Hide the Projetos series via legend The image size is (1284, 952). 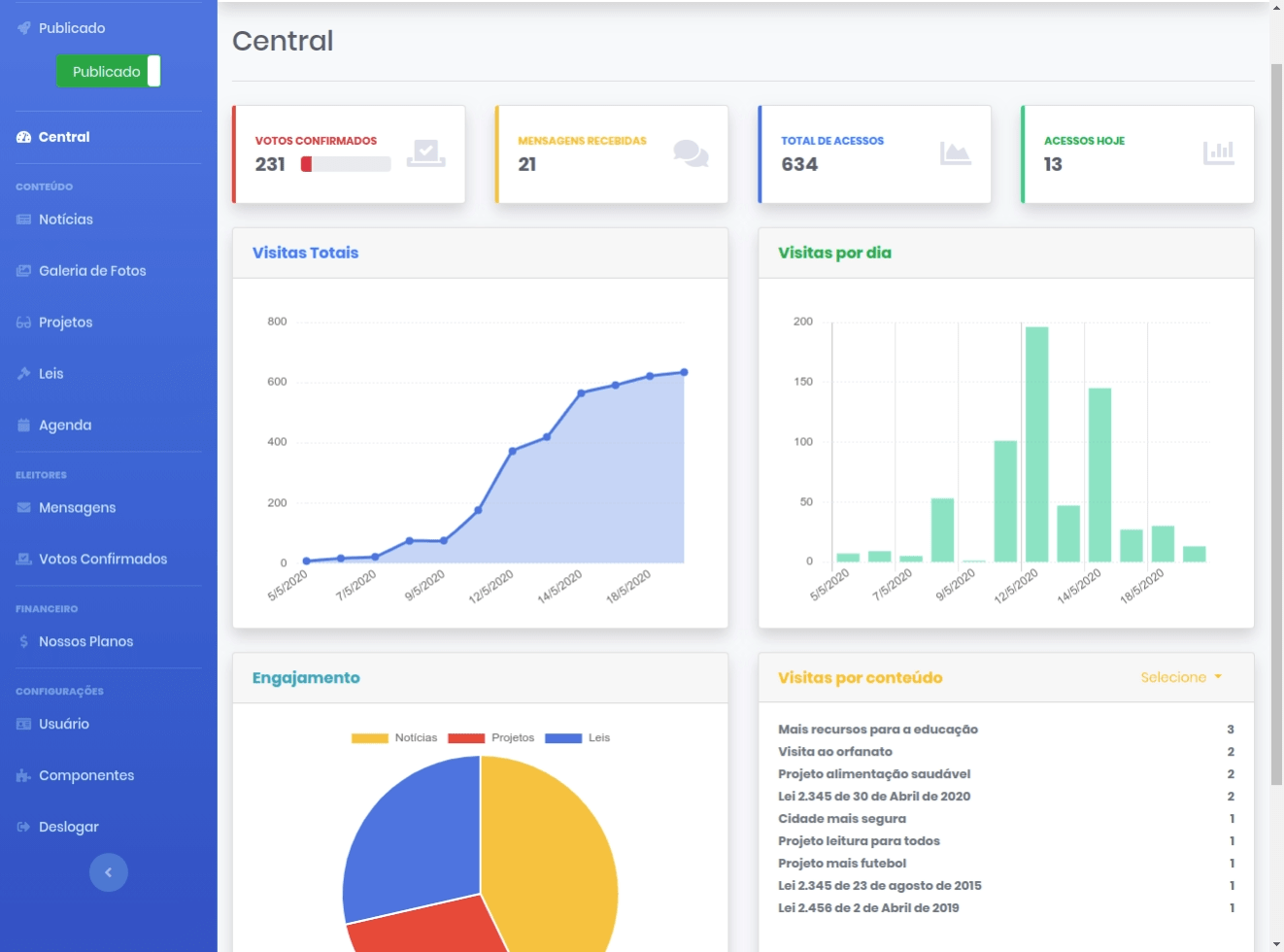[466, 738]
